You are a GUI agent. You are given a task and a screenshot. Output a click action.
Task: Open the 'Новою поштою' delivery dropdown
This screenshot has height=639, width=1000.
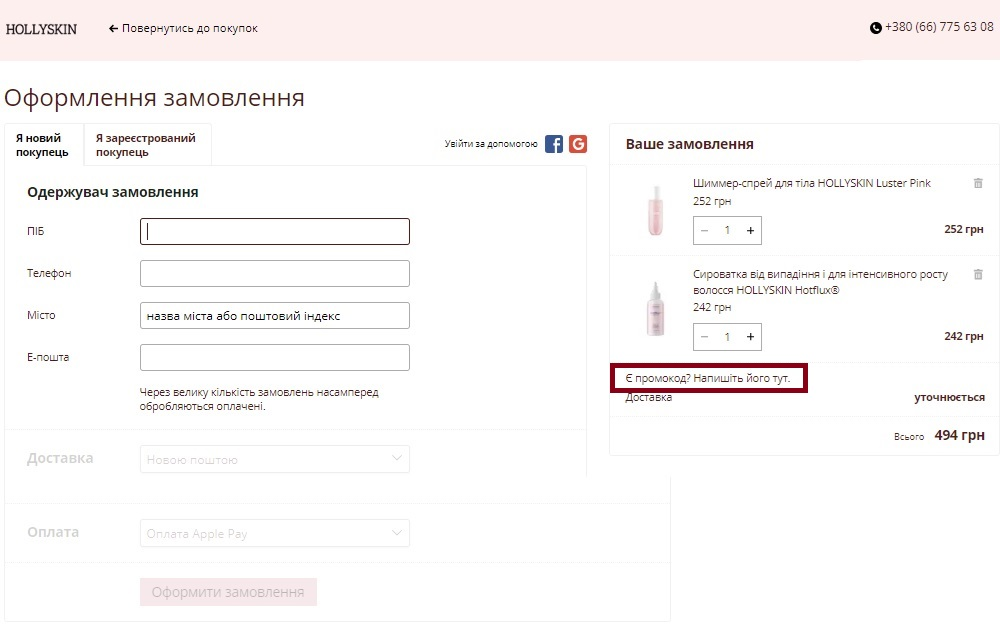click(275, 459)
